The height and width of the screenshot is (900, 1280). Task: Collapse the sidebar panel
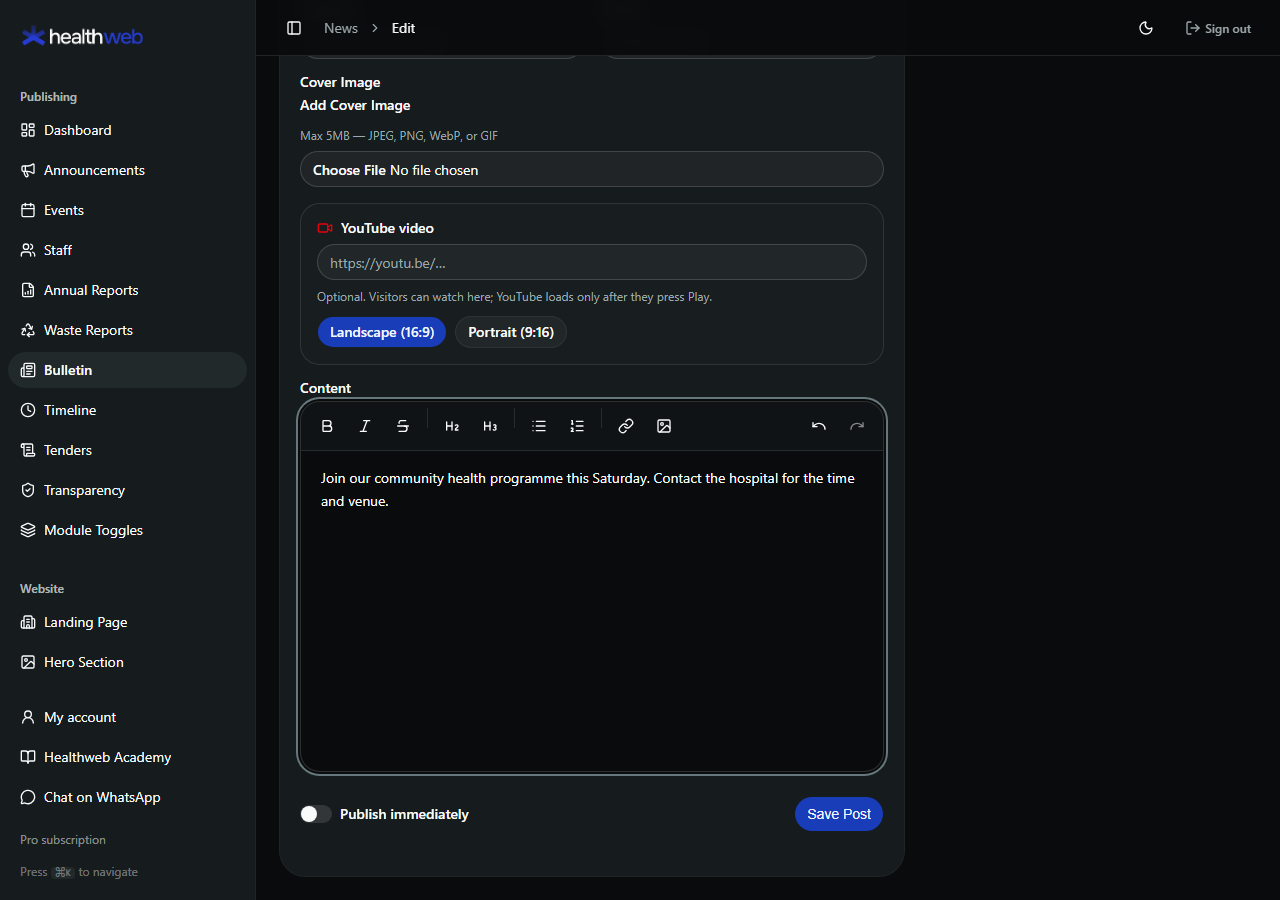(x=294, y=28)
